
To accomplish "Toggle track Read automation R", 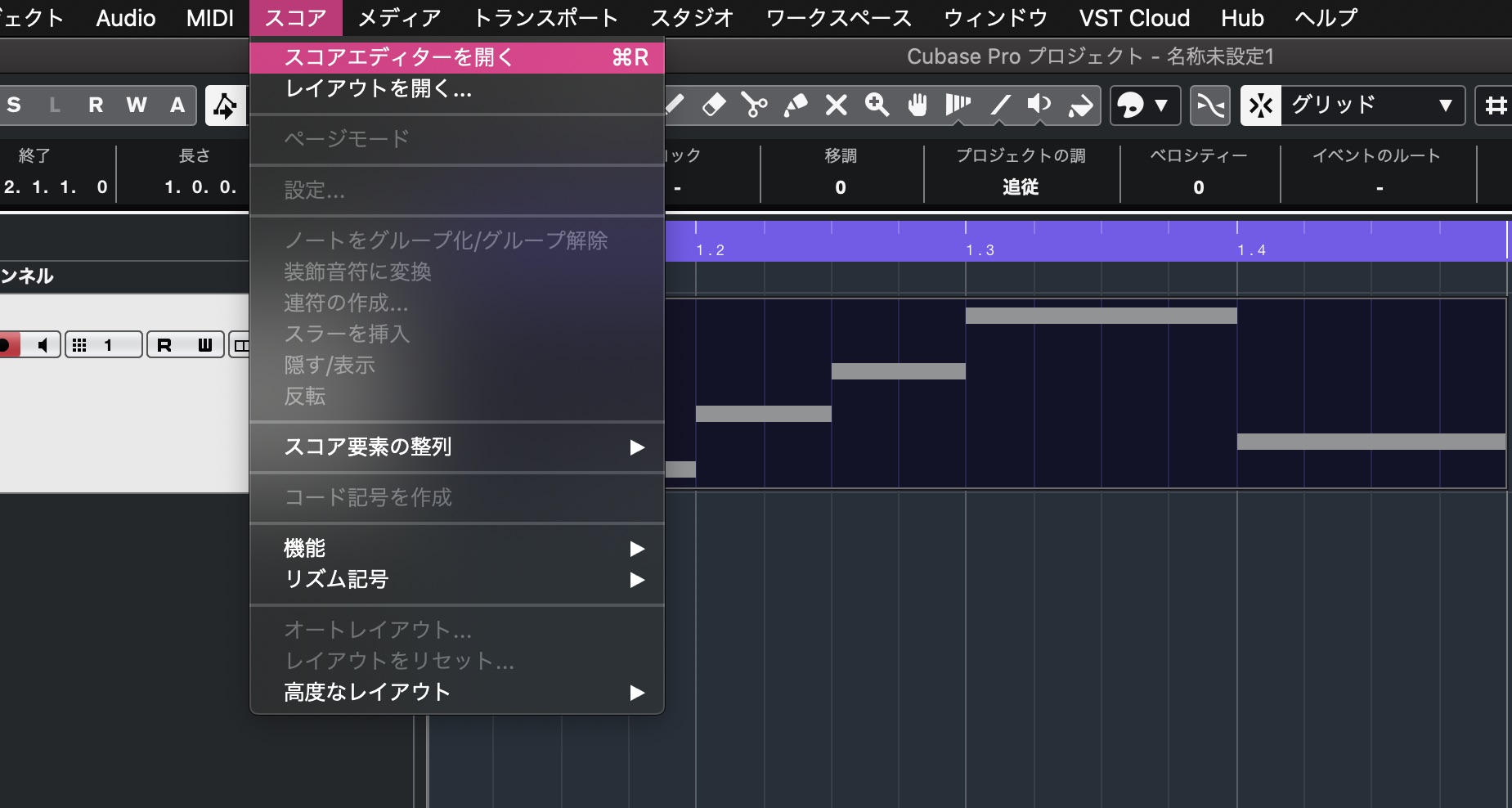I will (164, 345).
